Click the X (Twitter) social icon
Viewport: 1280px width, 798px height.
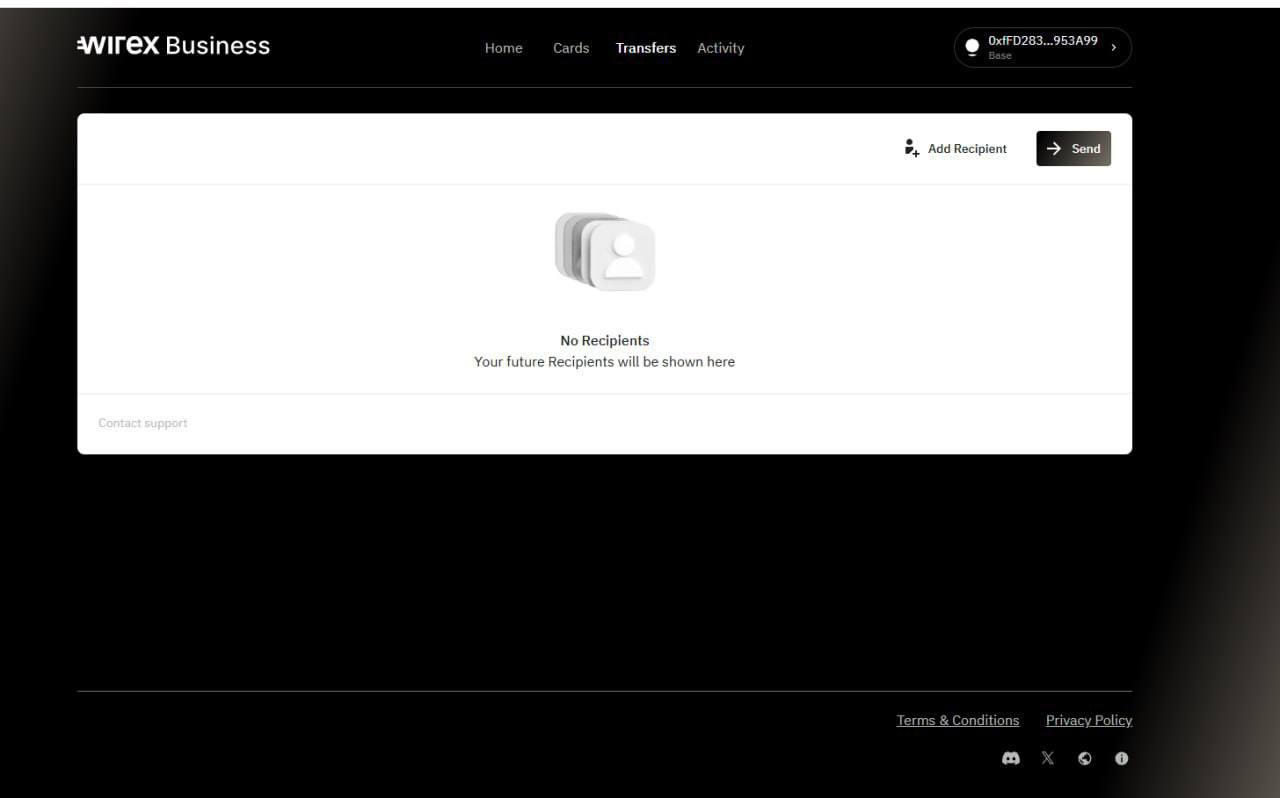(x=1048, y=758)
